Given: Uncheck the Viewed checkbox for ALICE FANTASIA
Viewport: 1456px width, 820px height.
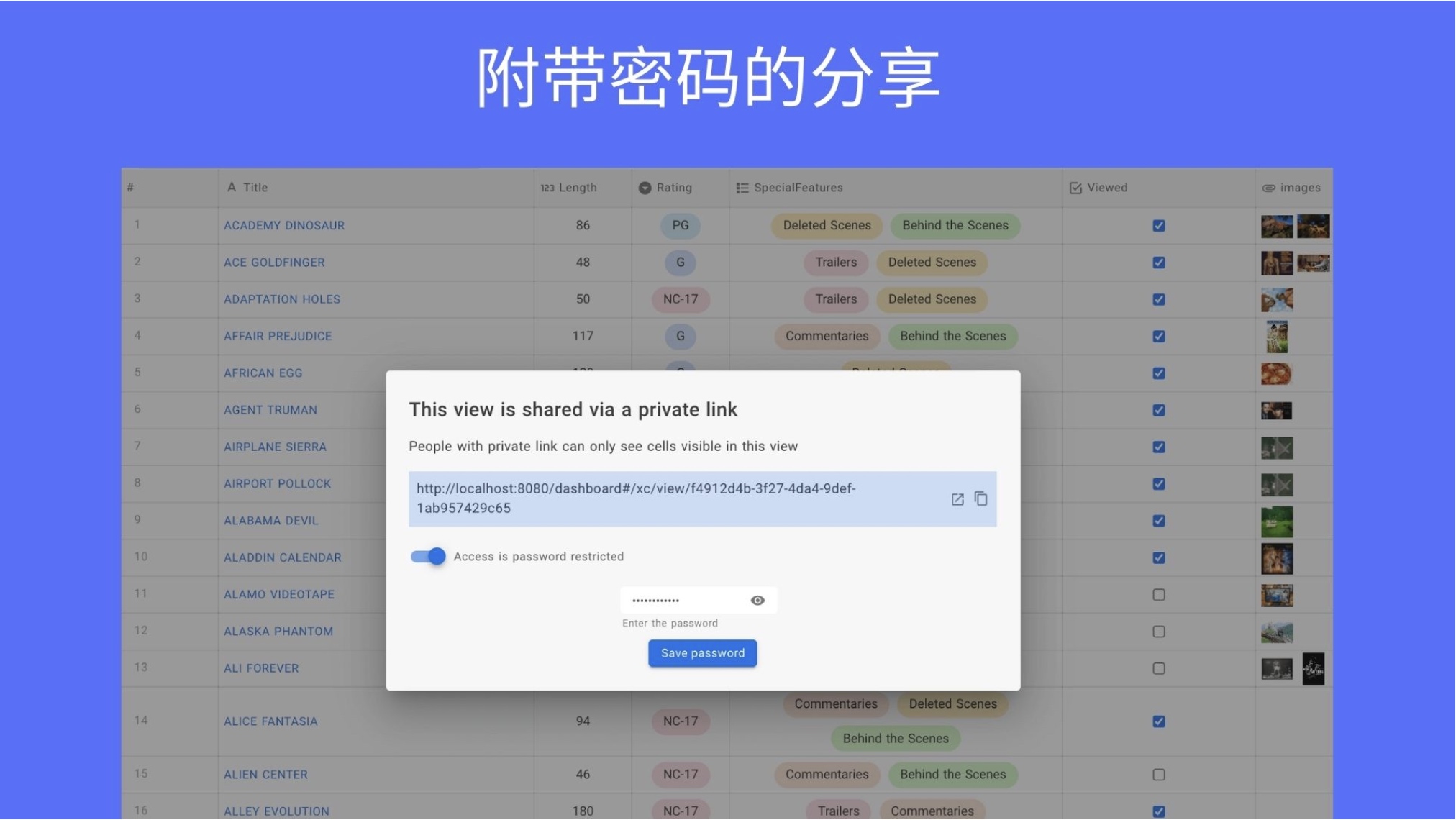Looking at the screenshot, I should click(x=1158, y=721).
